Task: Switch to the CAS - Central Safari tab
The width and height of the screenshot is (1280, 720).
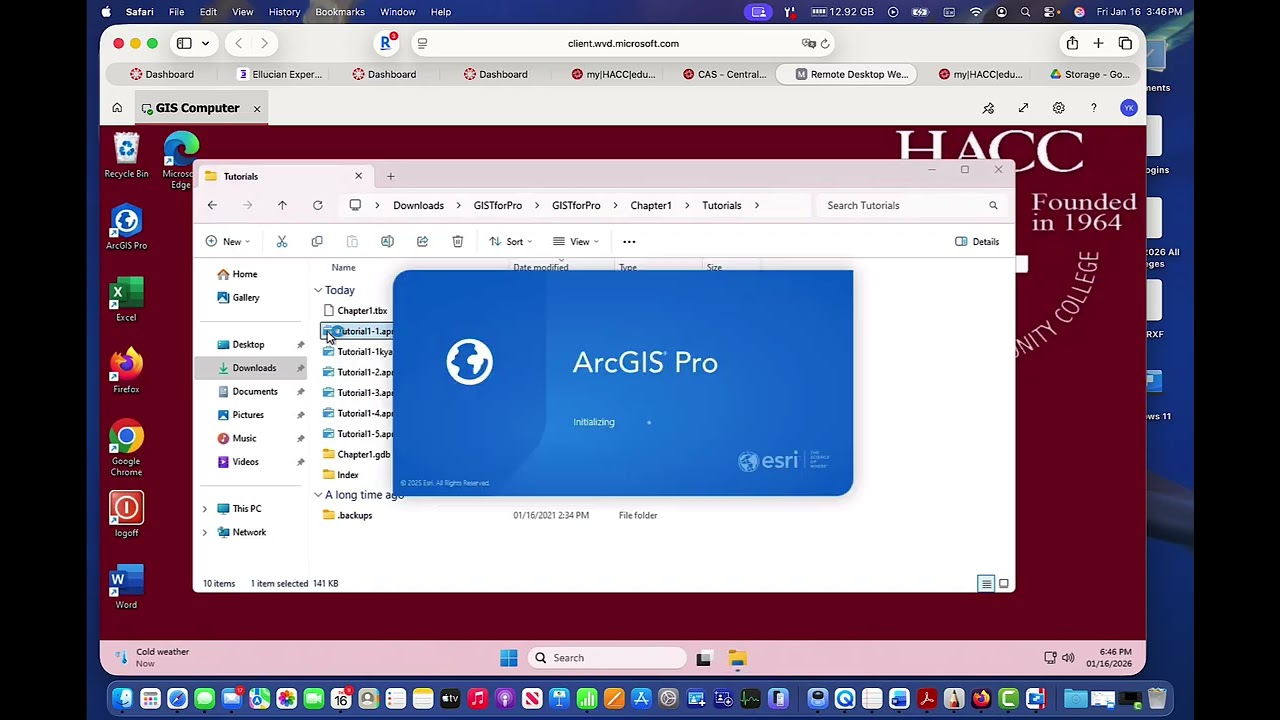Action: click(725, 74)
